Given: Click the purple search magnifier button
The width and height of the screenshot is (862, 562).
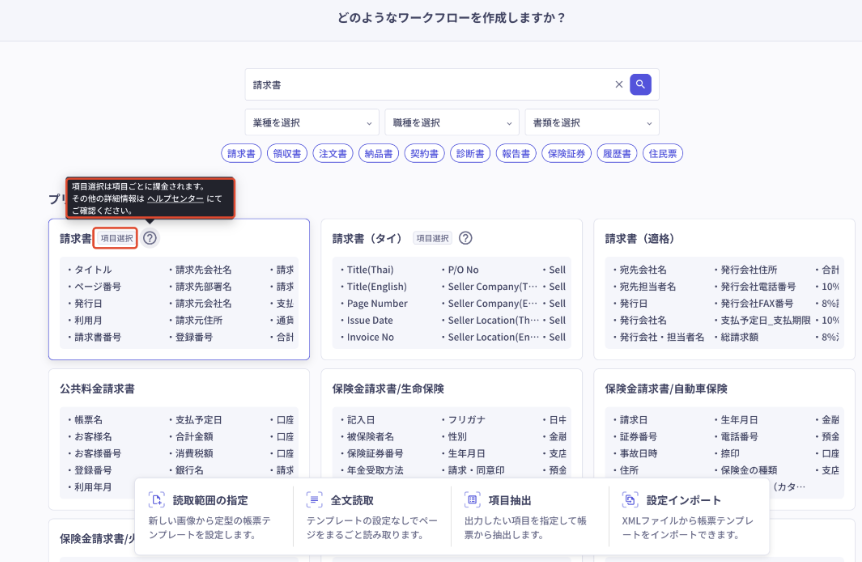Looking at the screenshot, I should tap(641, 85).
